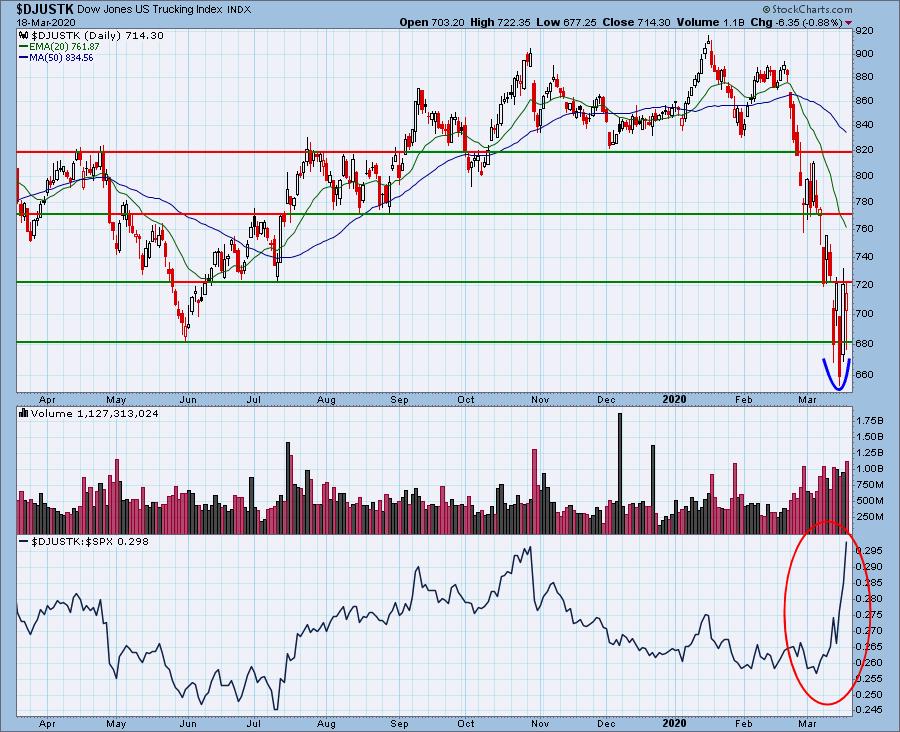Viewport: 900px width, 732px height.
Task: Click the line marker before $DJUSTK:$SPX legend
Action: (x=24, y=541)
